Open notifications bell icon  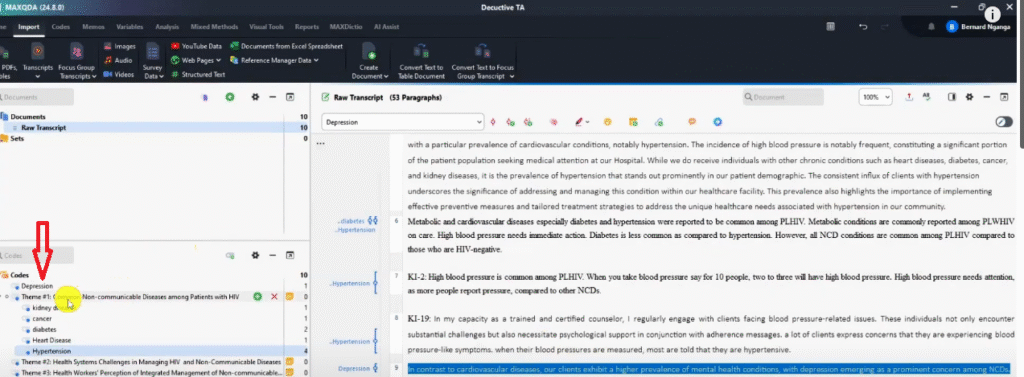[931, 27]
